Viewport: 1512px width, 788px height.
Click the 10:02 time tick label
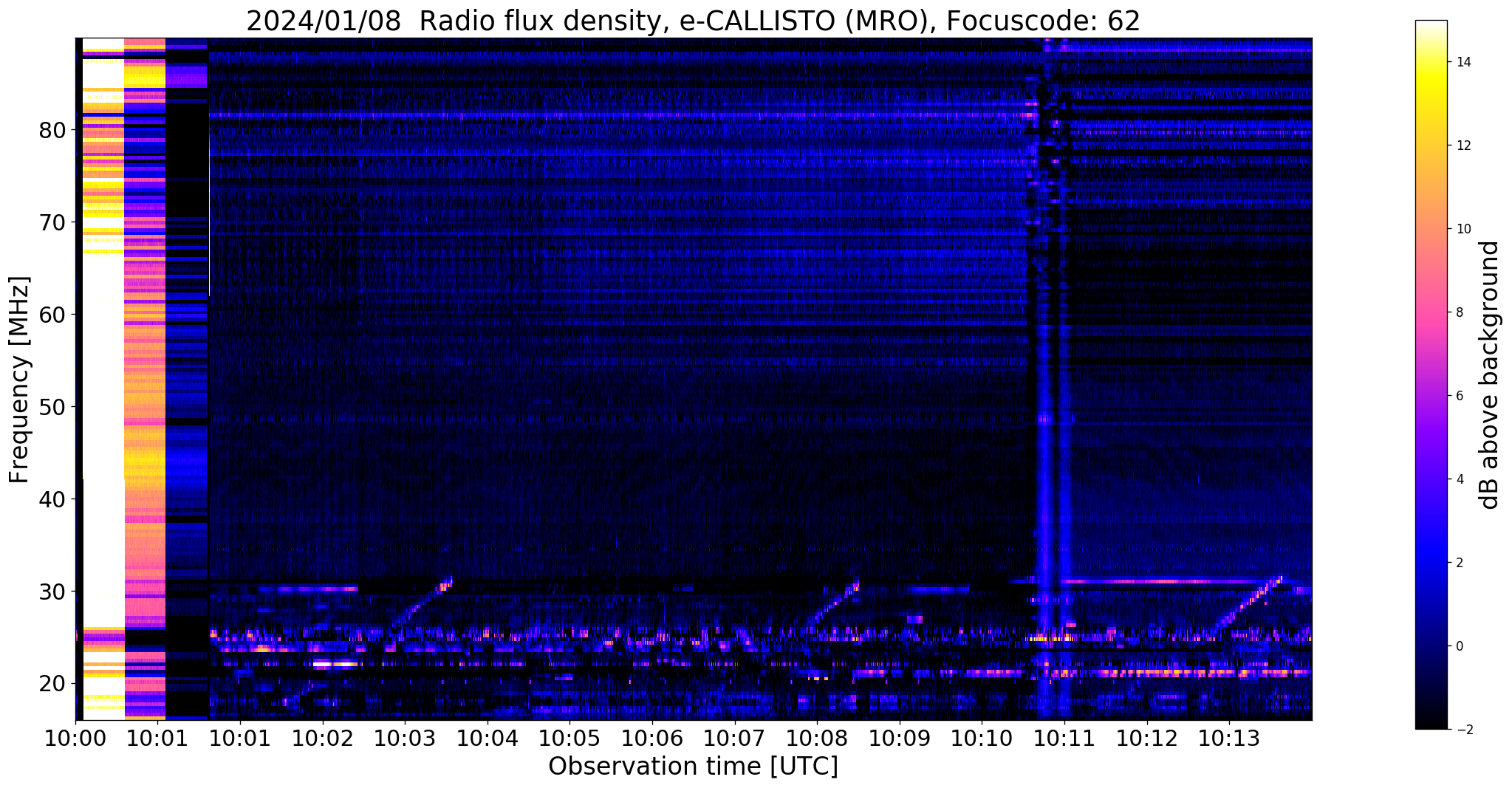[x=323, y=738]
